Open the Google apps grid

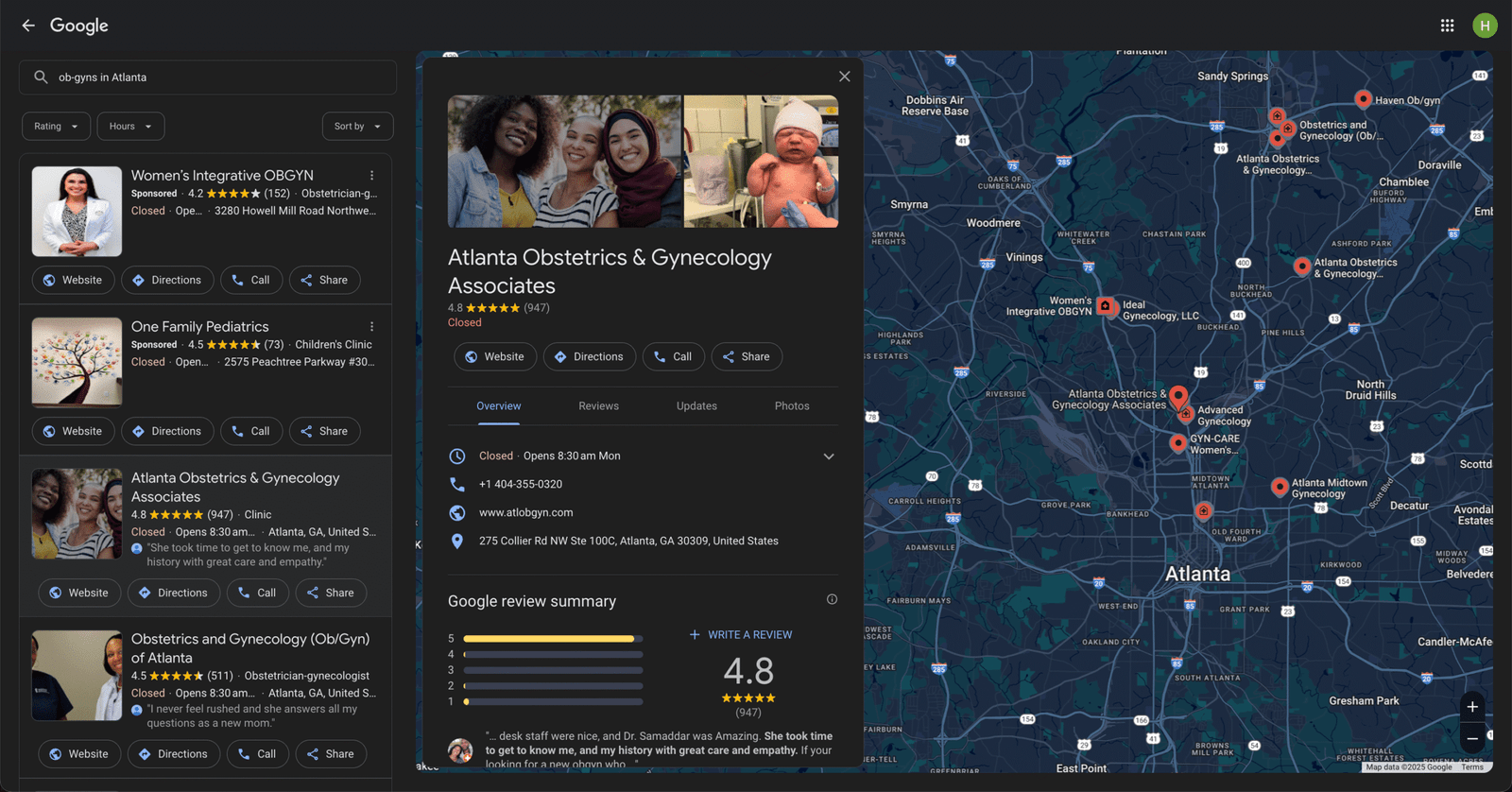click(1447, 26)
